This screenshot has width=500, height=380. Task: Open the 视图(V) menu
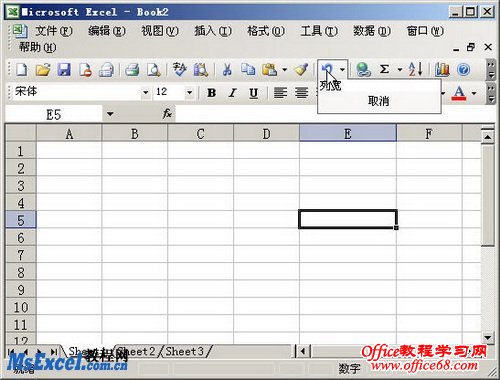point(160,31)
